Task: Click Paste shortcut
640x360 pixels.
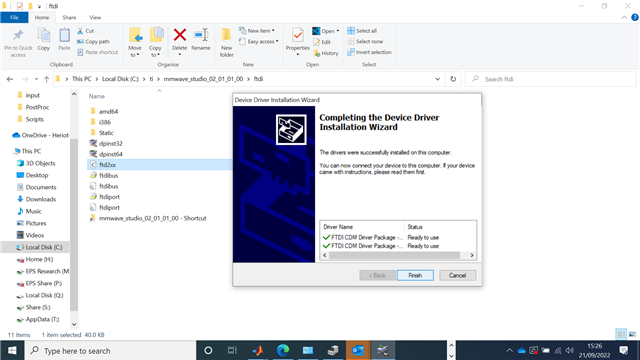Action: coord(98,52)
